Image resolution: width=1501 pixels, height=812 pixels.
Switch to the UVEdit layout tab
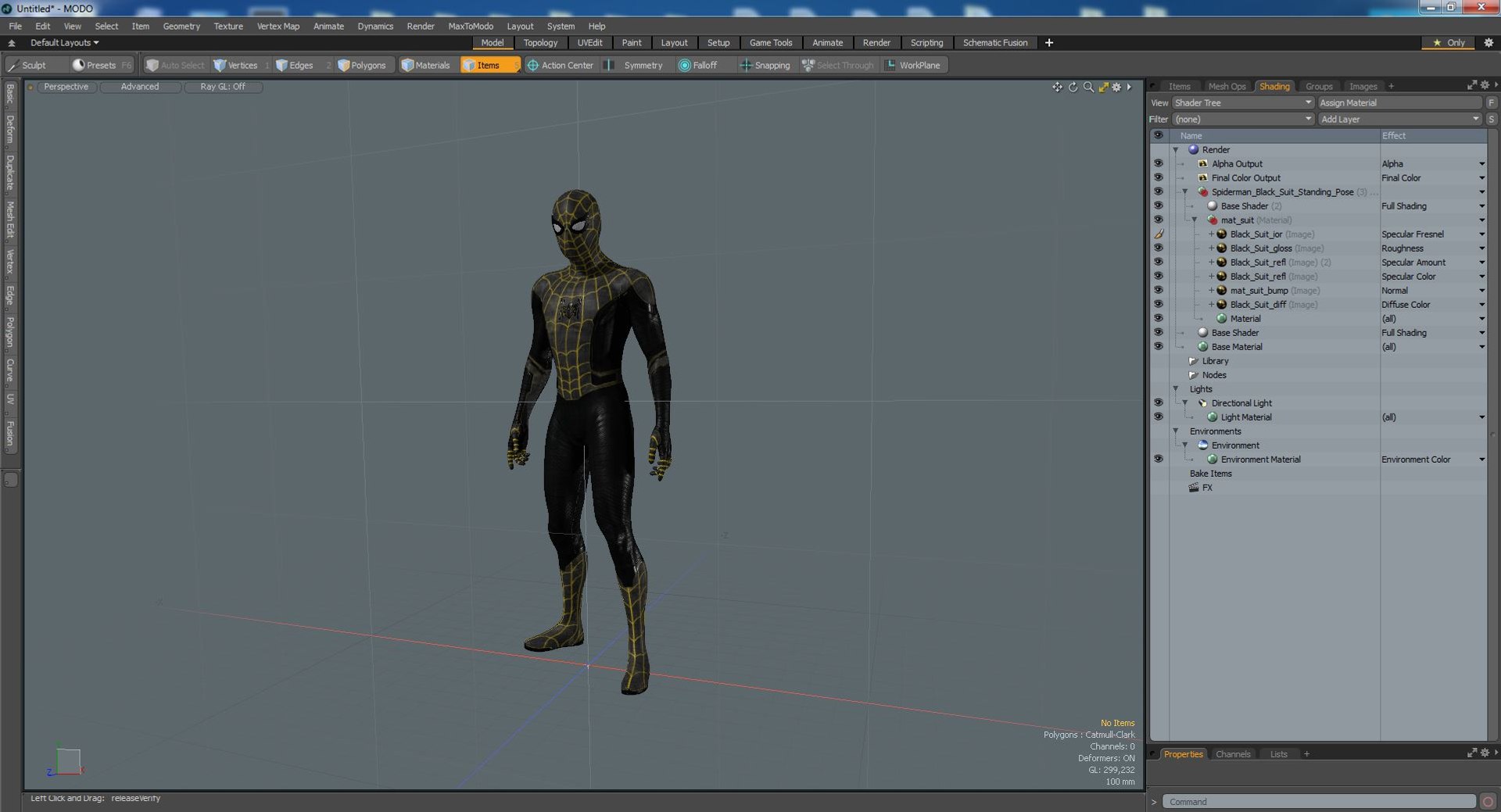(589, 43)
